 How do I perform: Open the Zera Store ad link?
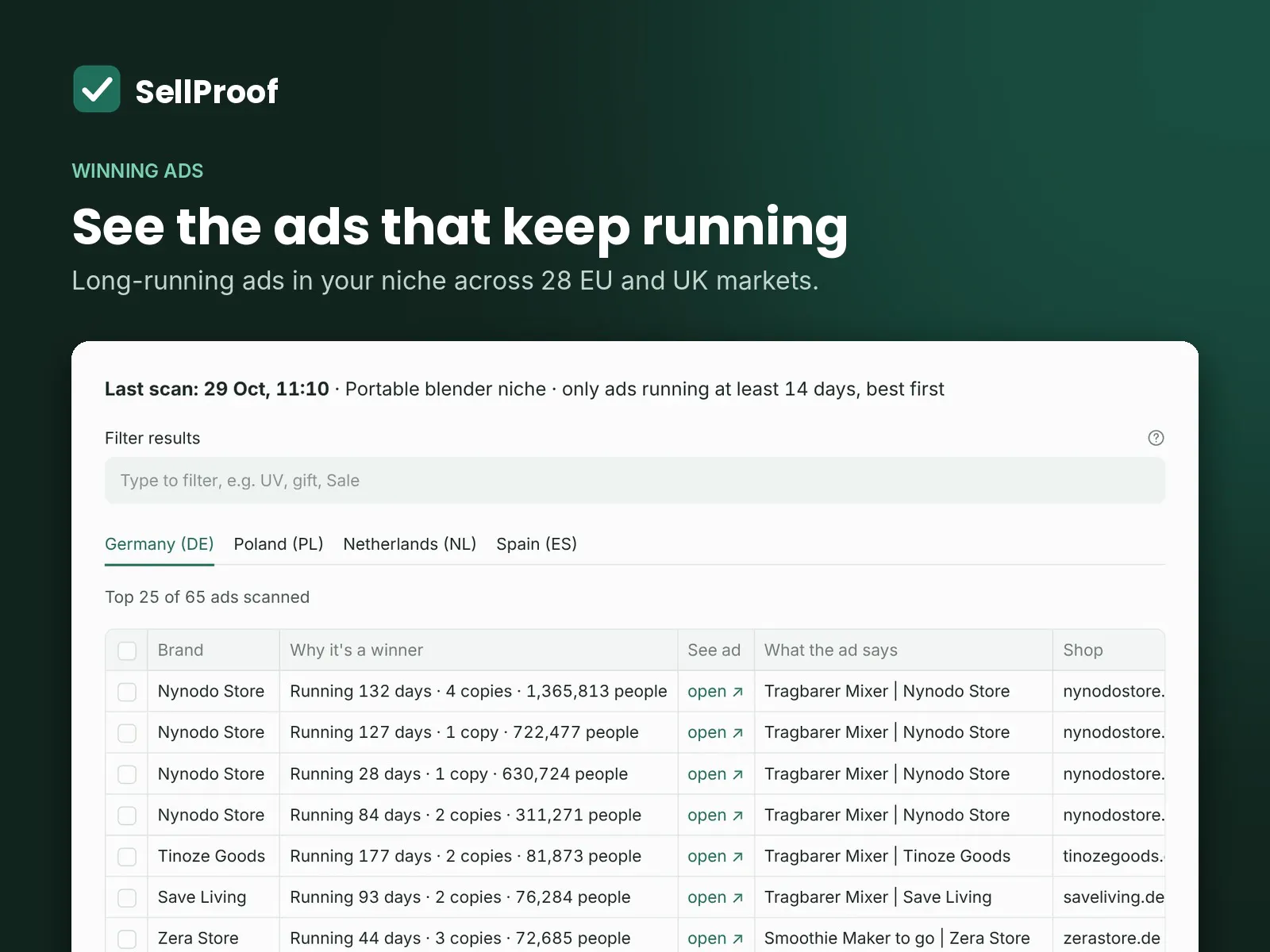(715, 939)
